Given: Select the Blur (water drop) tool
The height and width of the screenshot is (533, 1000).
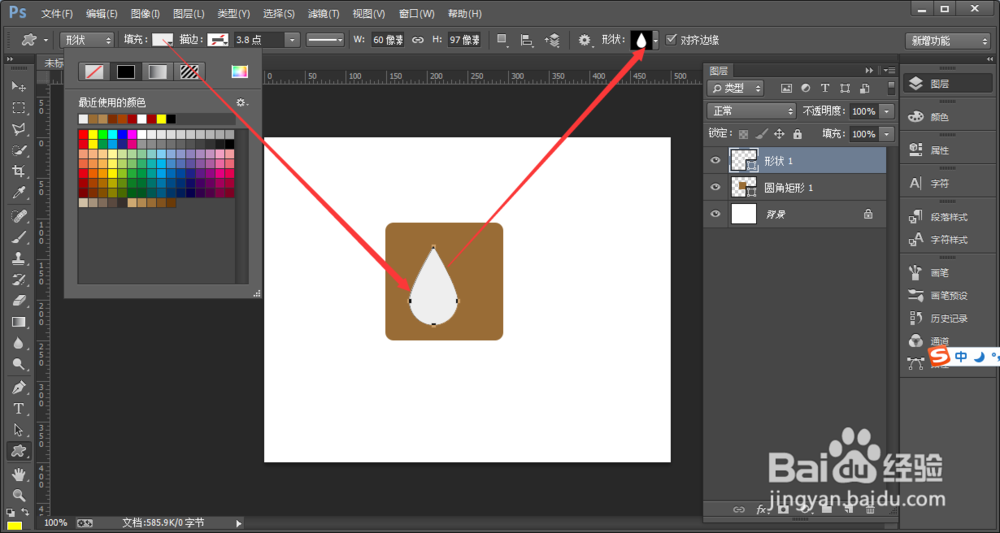Looking at the screenshot, I should click(18, 343).
